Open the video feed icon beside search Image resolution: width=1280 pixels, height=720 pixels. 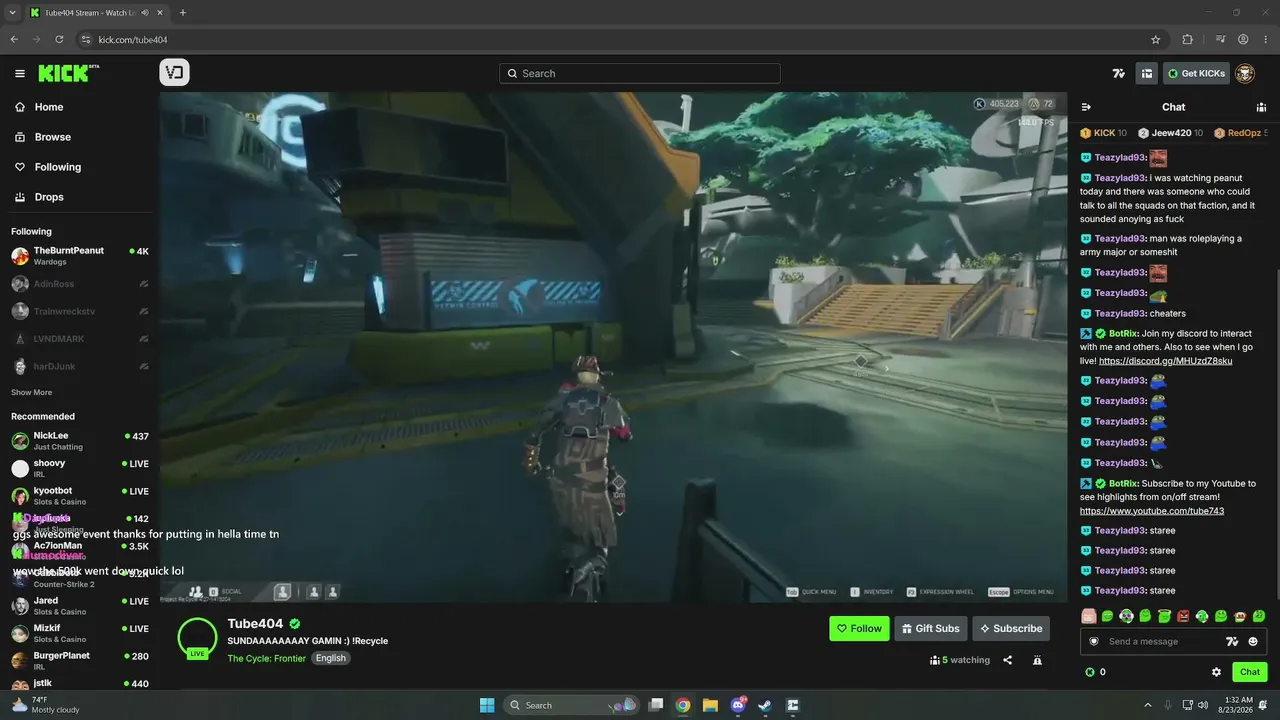coord(174,73)
